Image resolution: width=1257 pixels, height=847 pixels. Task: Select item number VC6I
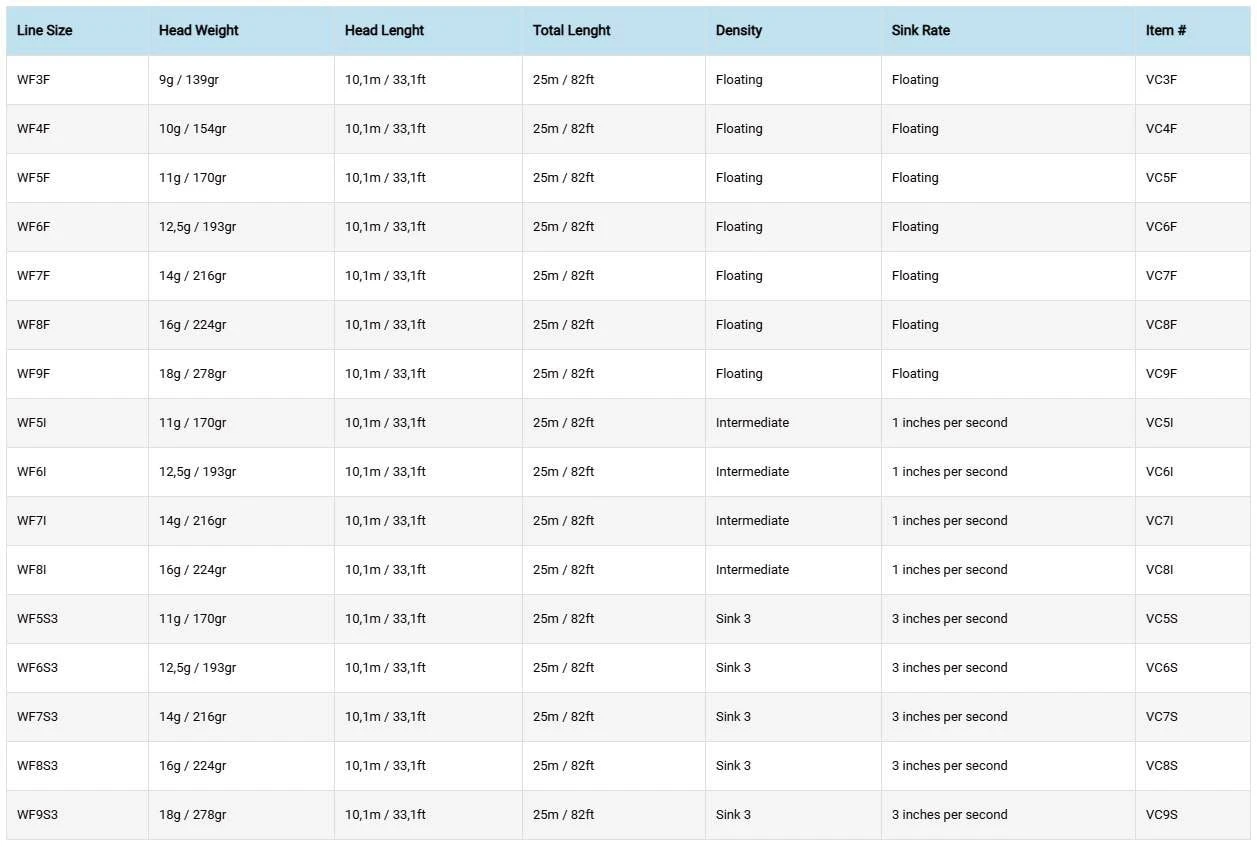click(x=1160, y=472)
